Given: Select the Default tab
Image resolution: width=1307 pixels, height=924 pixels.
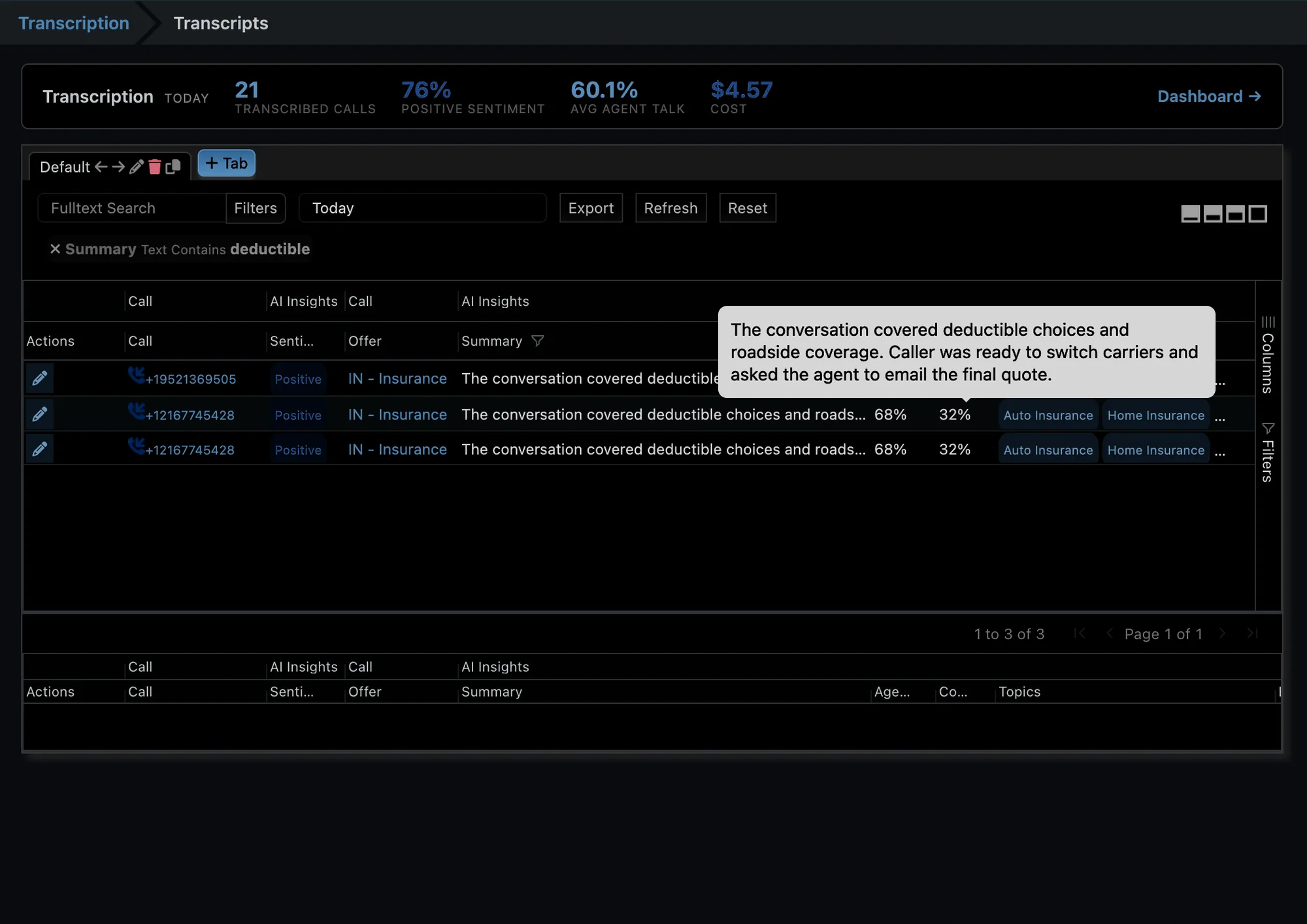Looking at the screenshot, I should [x=65, y=167].
